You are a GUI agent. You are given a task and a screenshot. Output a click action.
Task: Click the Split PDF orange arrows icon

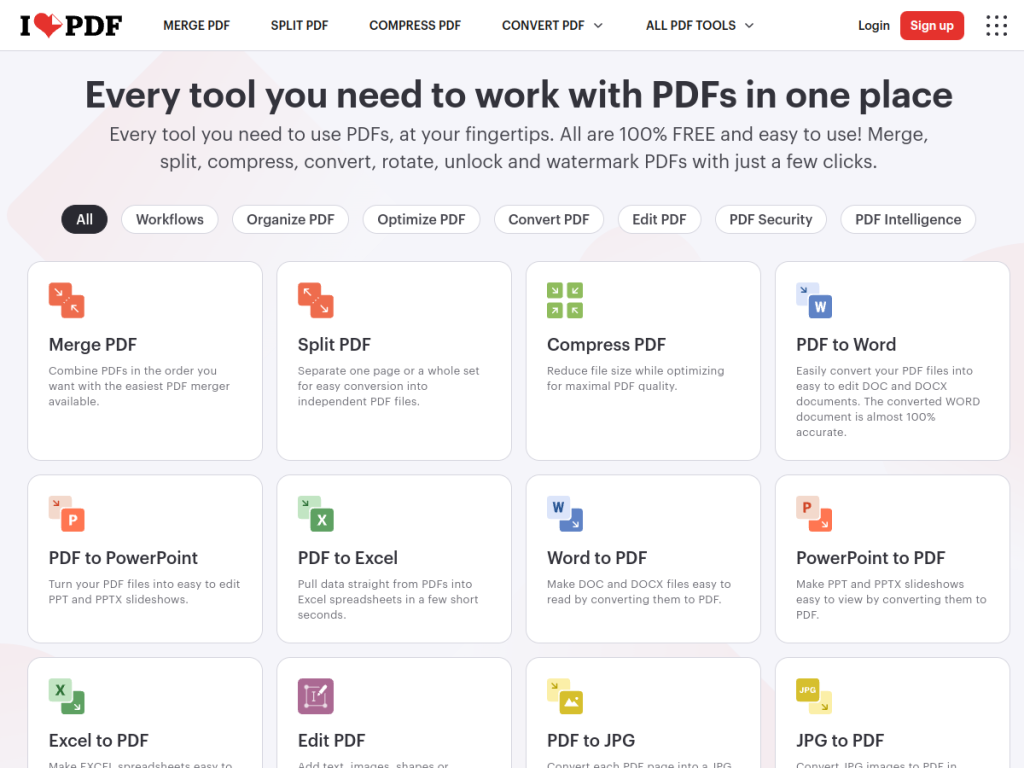point(315,300)
